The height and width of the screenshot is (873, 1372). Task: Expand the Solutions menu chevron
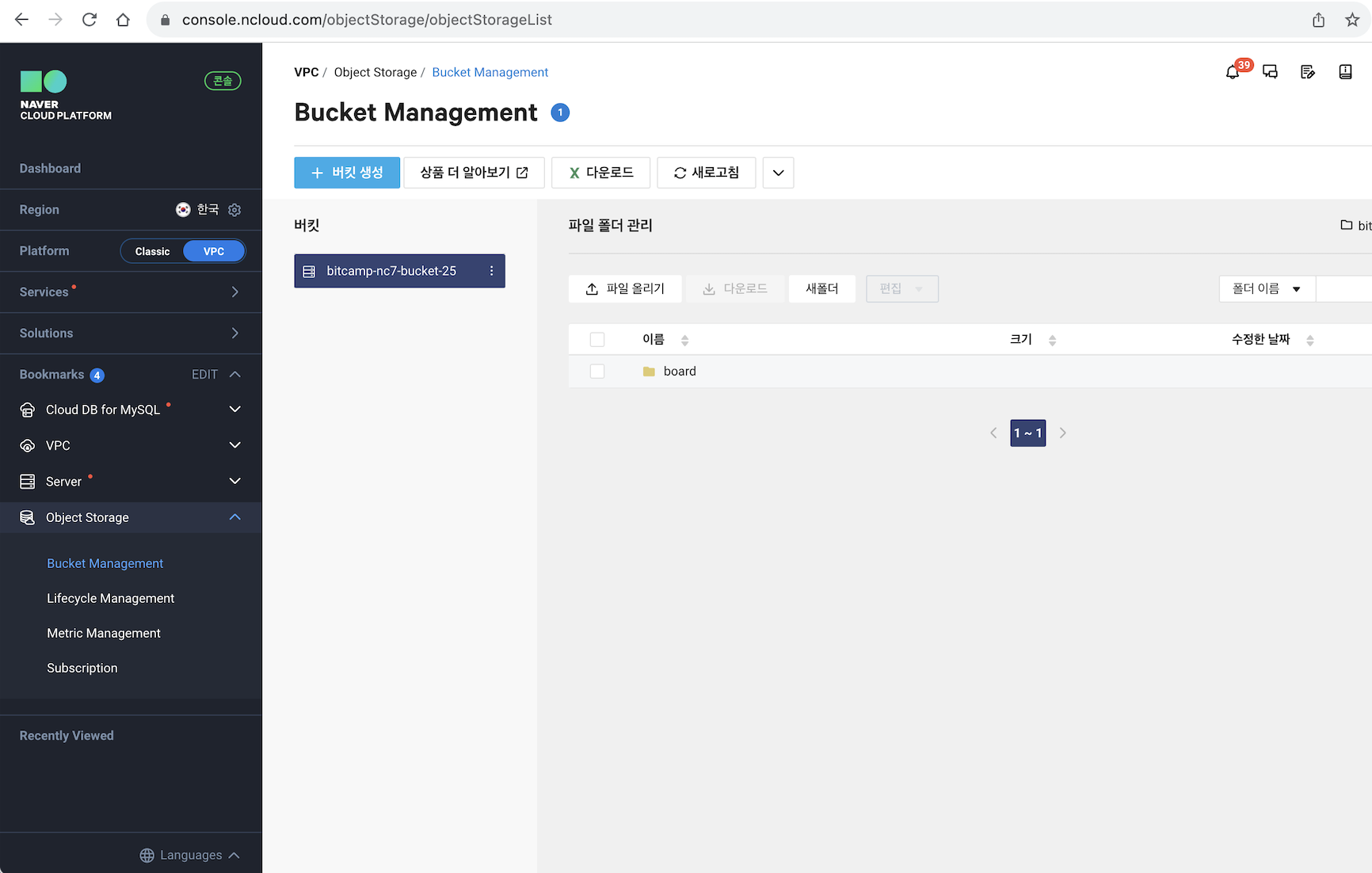pos(234,334)
